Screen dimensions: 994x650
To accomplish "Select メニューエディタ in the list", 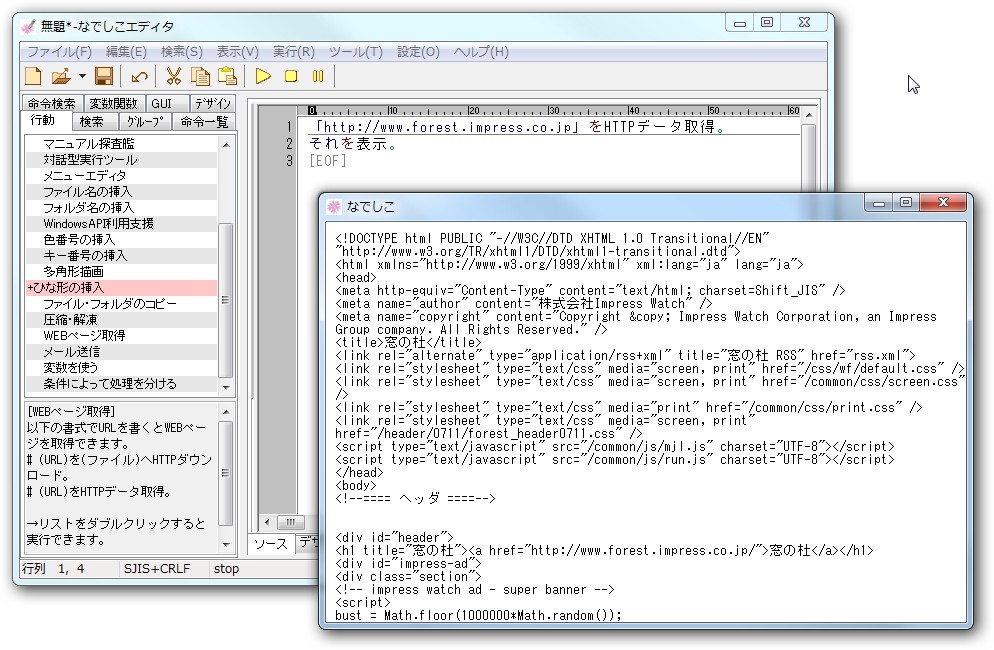I will [121, 176].
